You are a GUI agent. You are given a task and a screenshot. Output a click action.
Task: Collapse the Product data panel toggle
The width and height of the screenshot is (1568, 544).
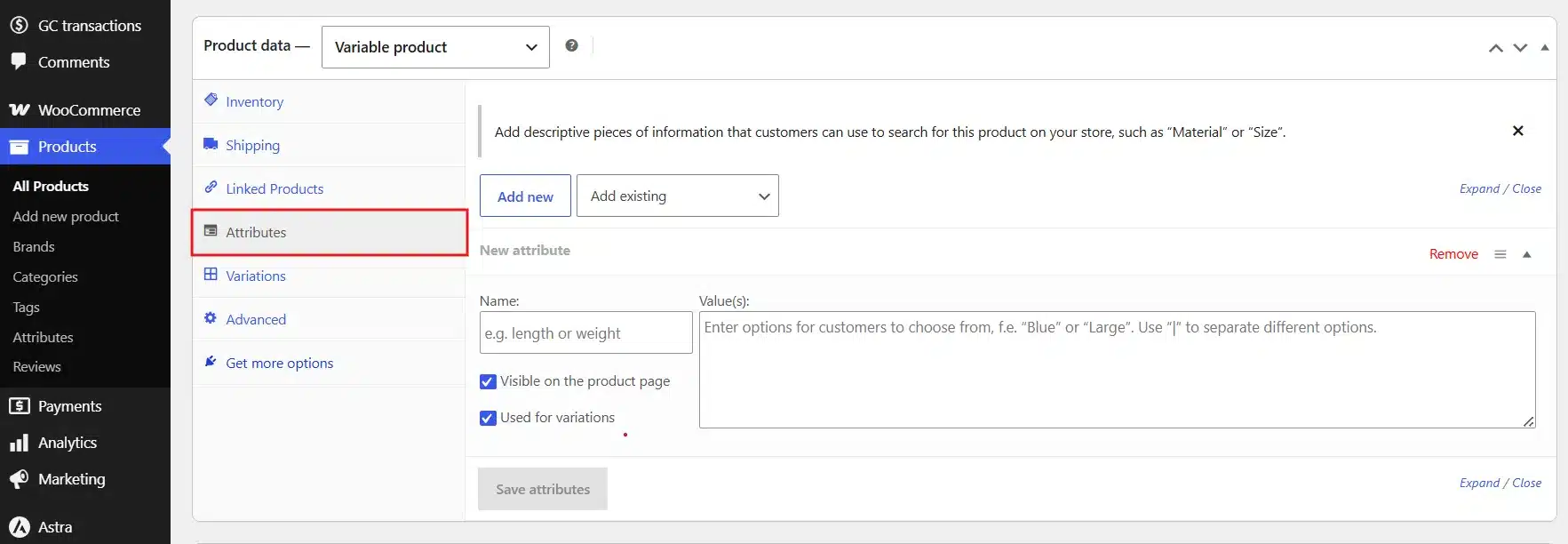pos(1545,48)
